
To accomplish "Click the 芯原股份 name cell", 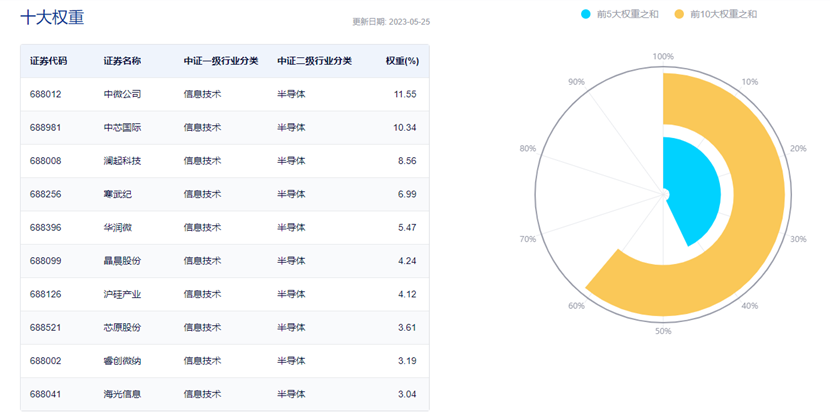I will tap(122, 328).
